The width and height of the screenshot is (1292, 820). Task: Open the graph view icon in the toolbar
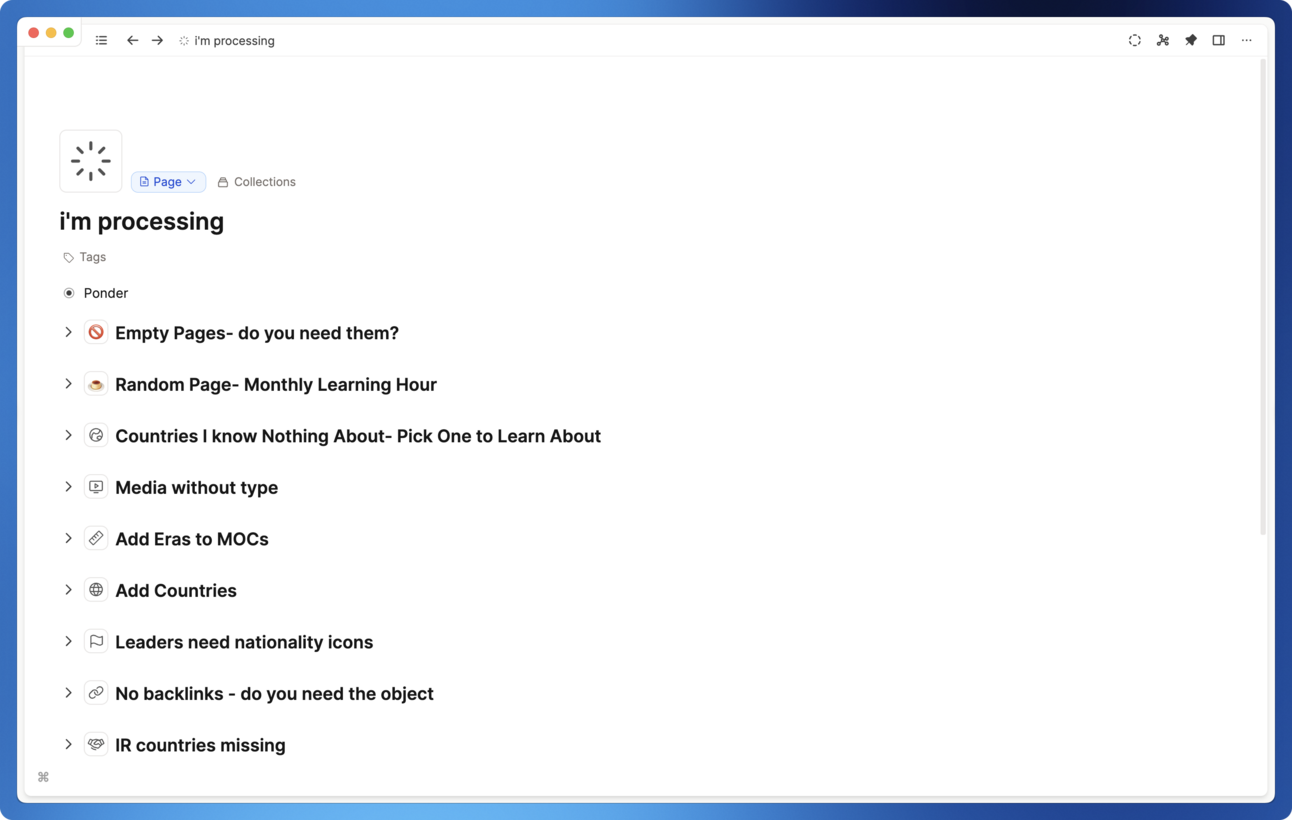pos(1163,40)
